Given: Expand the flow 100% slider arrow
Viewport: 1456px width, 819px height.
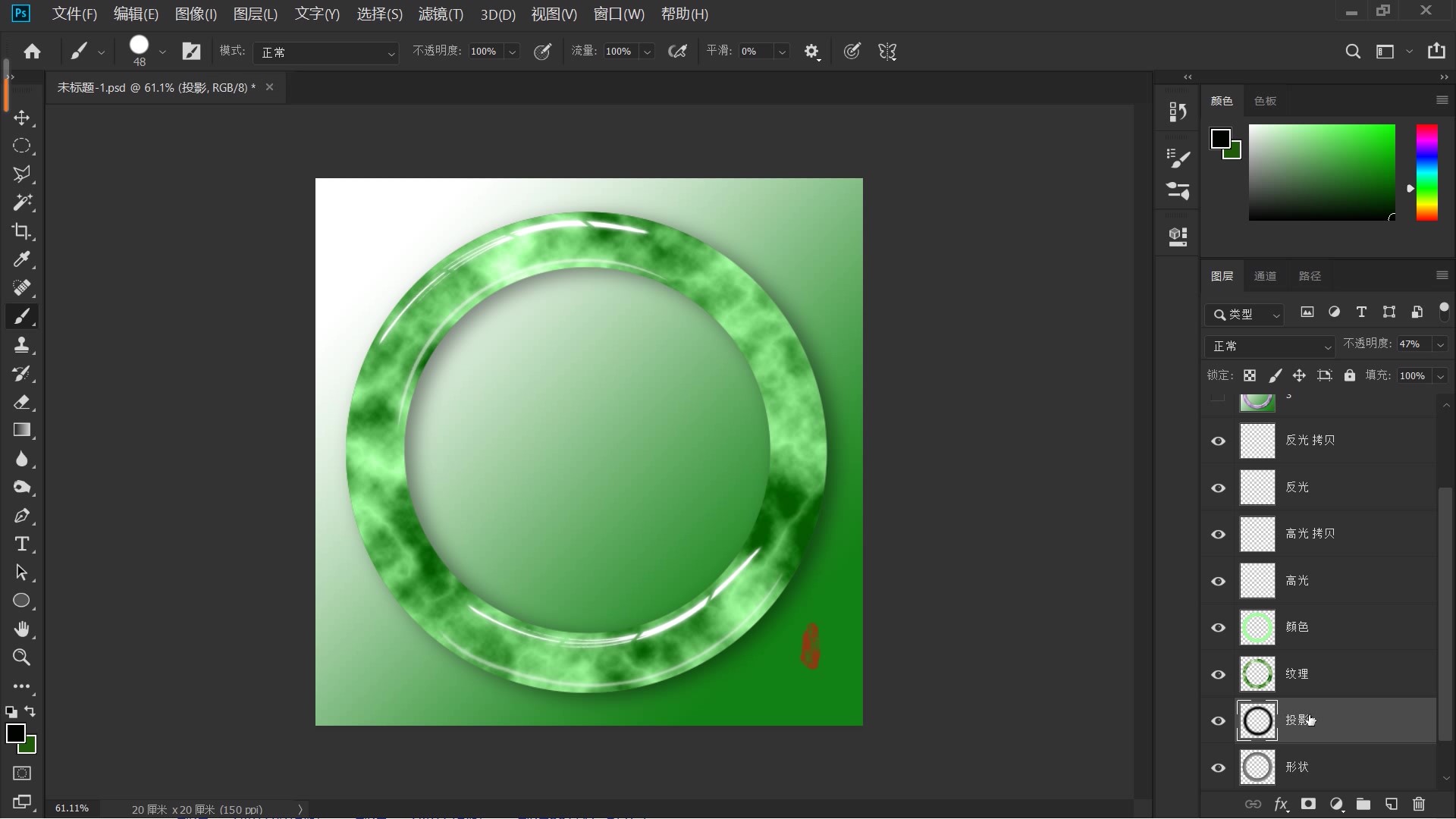Looking at the screenshot, I should click(647, 52).
